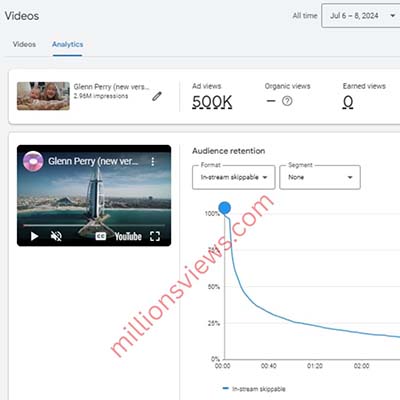Click the All time label
The image size is (400, 400).
(x=305, y=16)
